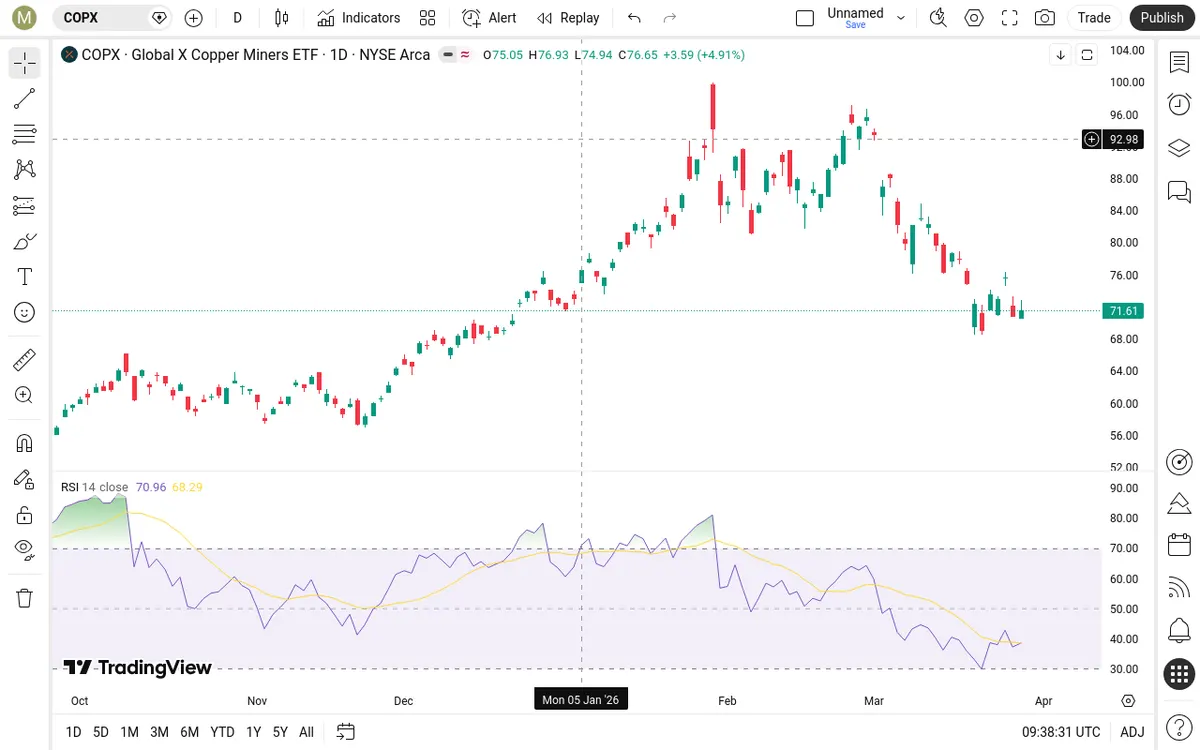Image resolution: width=1200 pixels, height=750 pixels.
Task: Open the quick search icon
Action: (x=938, y=17)
